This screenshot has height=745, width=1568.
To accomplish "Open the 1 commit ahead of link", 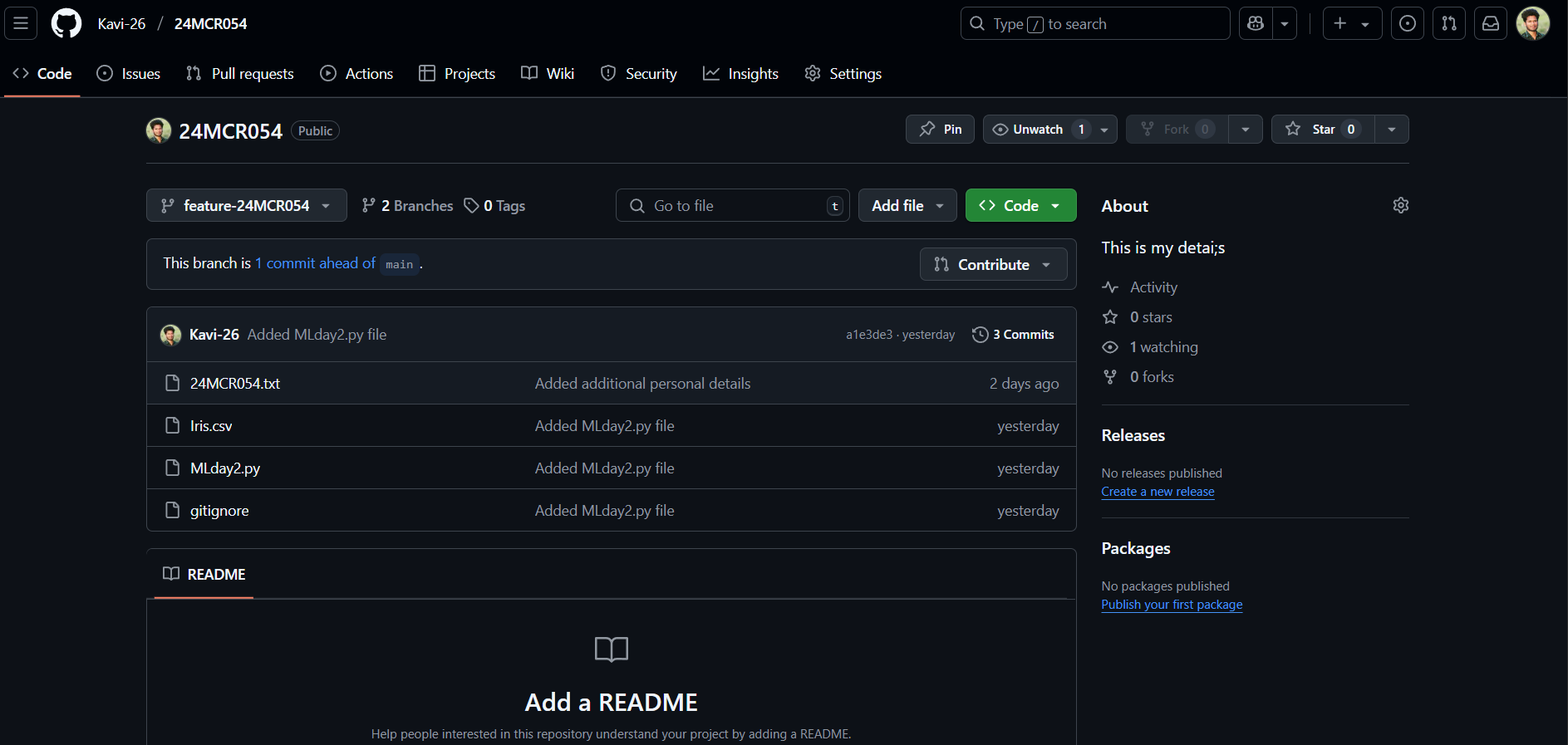I will coord(315,263).
